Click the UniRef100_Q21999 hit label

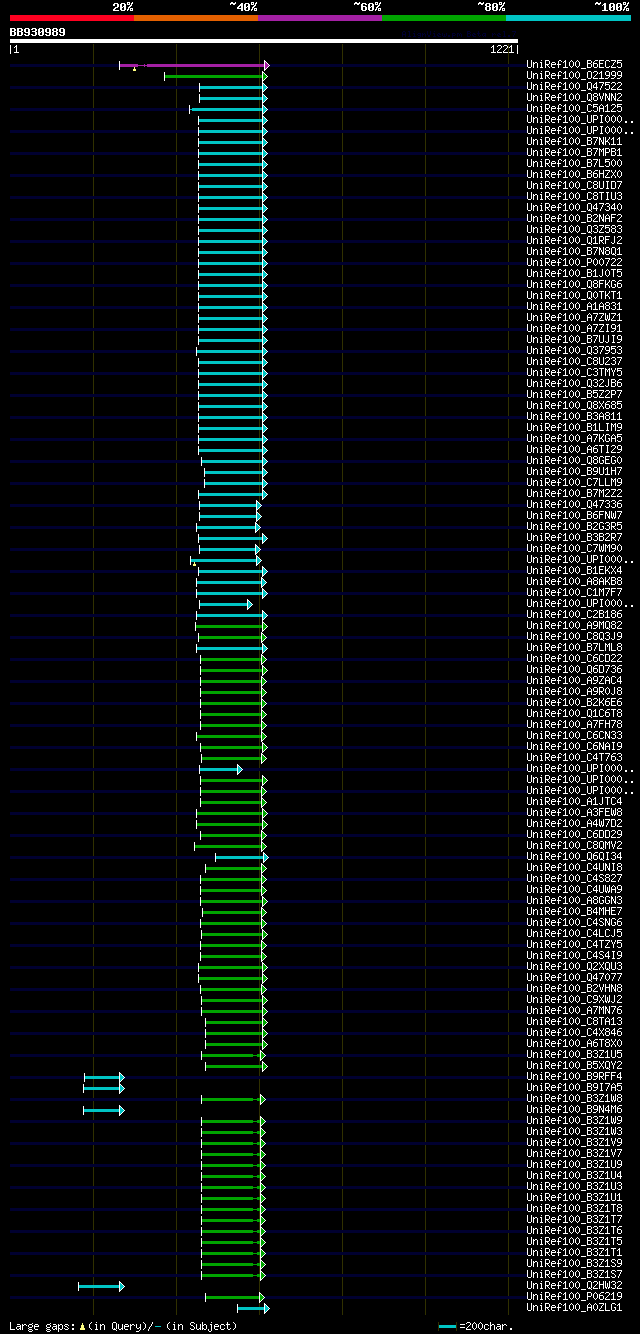(x=576, y=75)
